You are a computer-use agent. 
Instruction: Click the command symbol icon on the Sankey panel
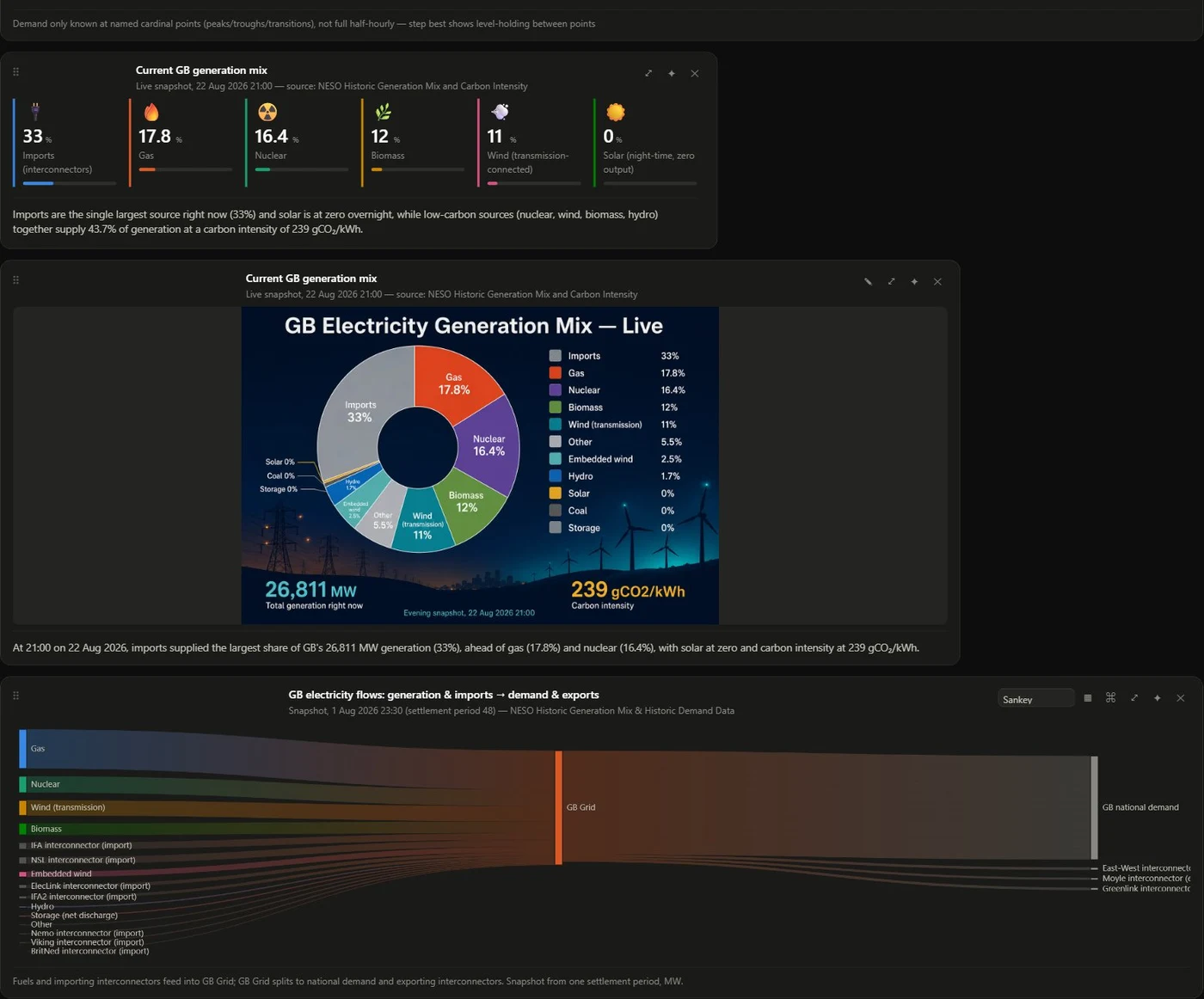click(x=1111, y=698)
